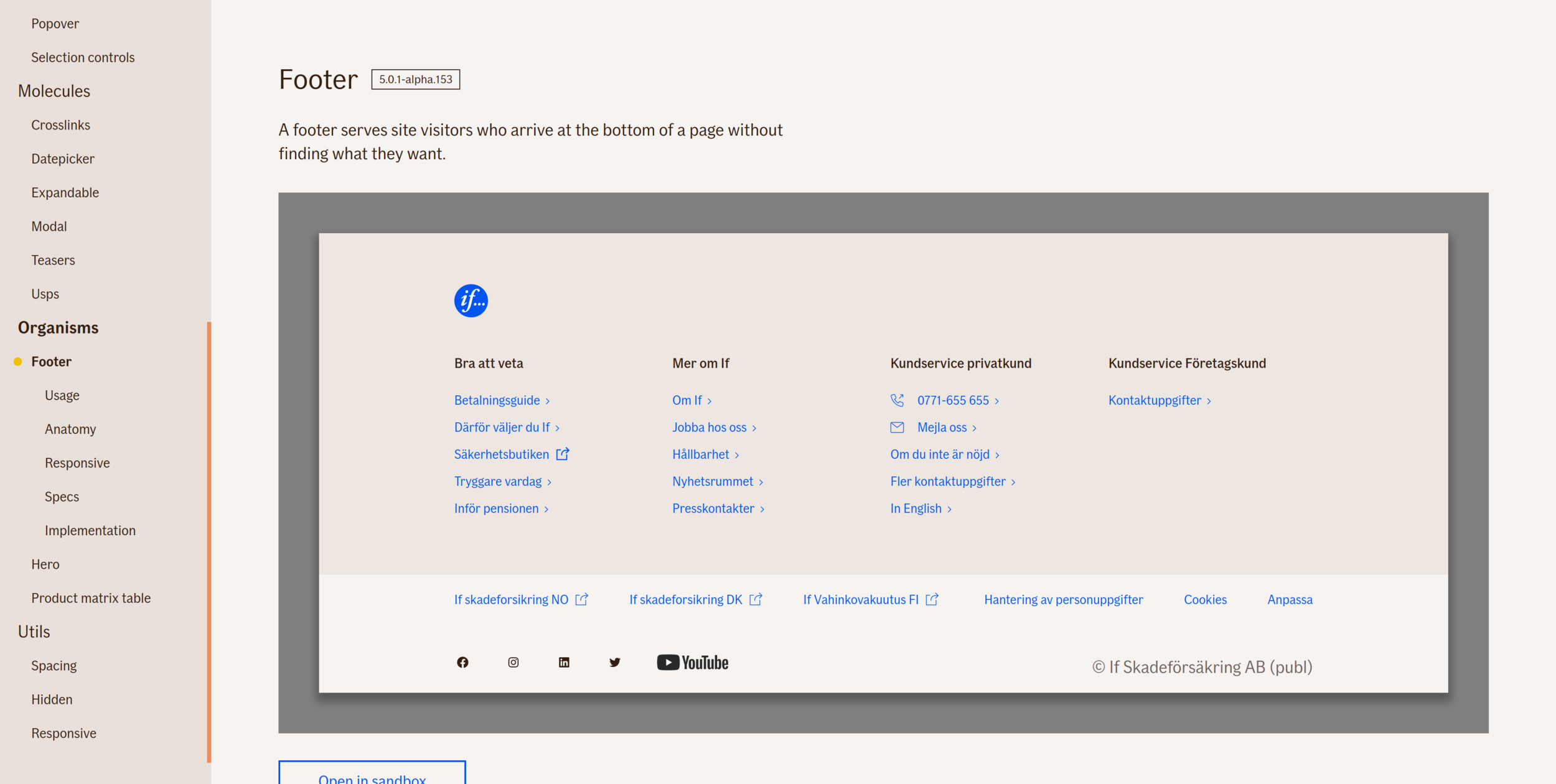Click the orange sidebar scrollbar

(209, 541)
